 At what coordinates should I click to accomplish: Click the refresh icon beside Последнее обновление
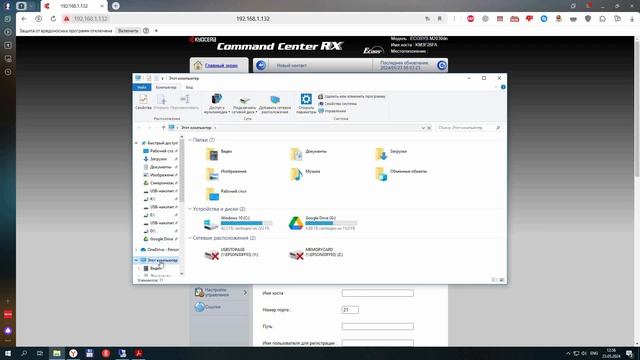tap(442, 65)
